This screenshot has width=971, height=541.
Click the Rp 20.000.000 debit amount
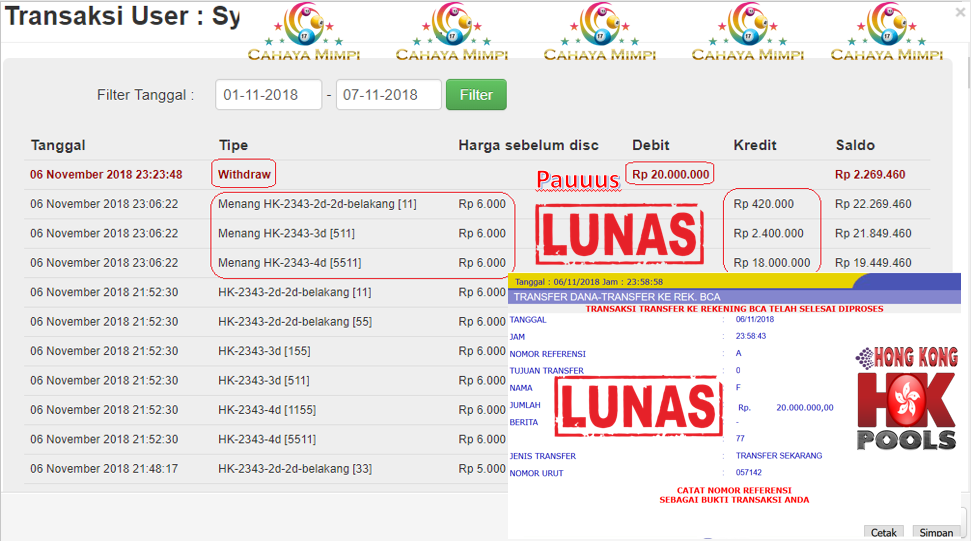coord(670,174)
